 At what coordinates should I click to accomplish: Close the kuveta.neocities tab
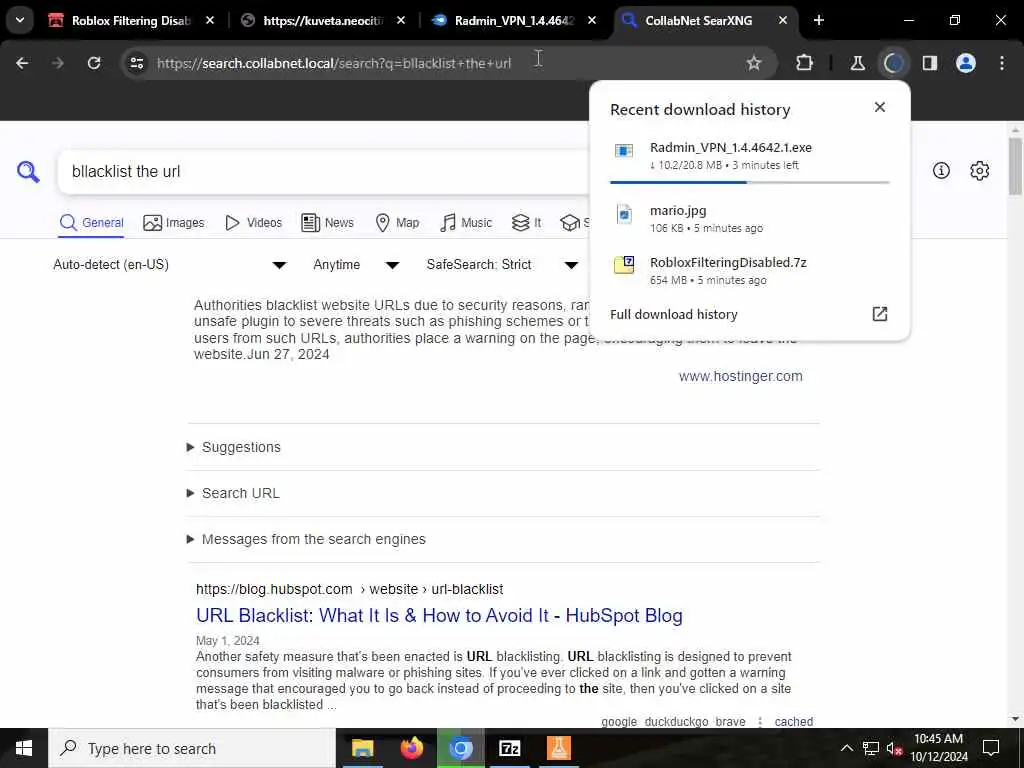(x=401, y=20)
